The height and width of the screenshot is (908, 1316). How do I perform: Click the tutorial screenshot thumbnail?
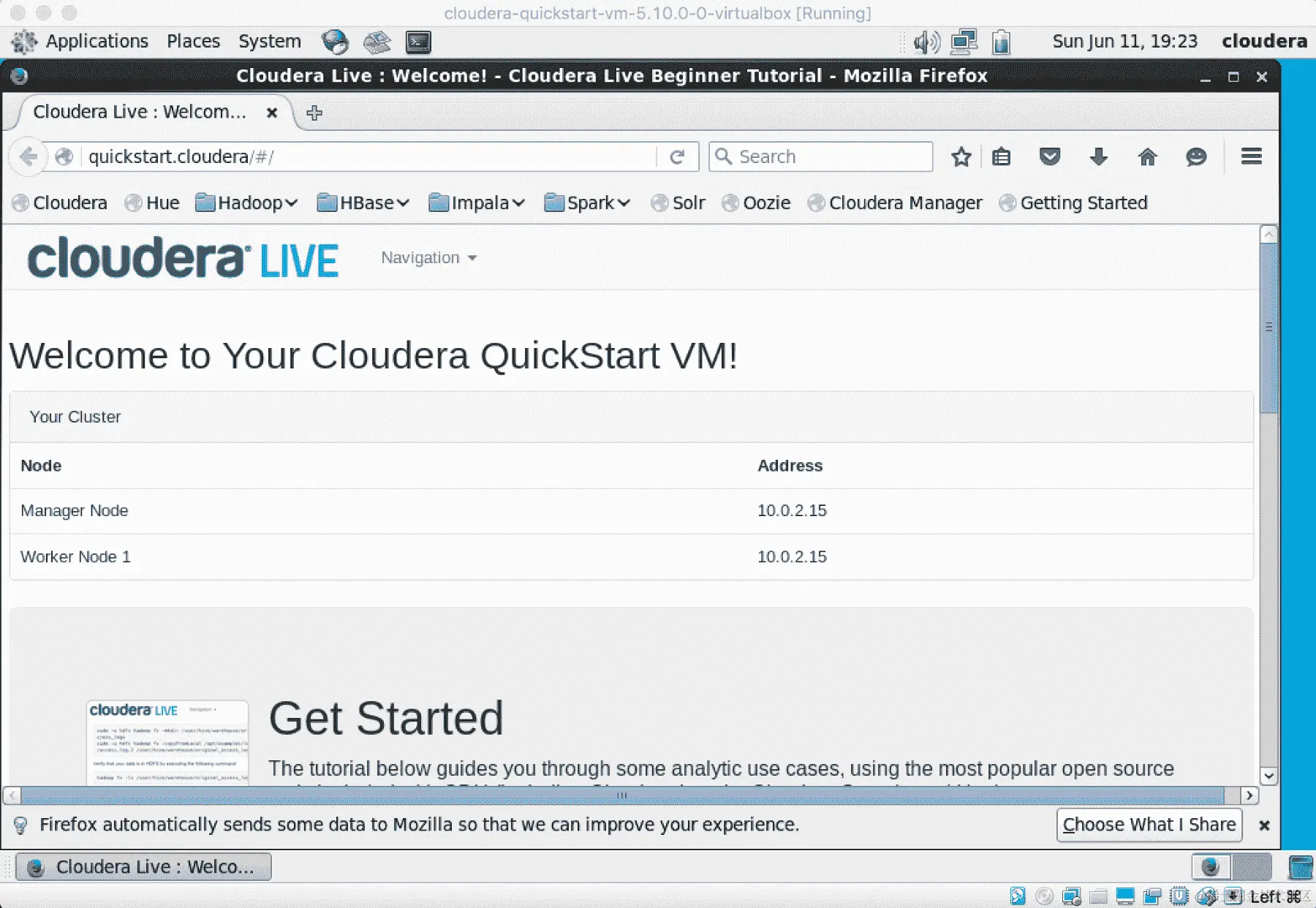167,743
